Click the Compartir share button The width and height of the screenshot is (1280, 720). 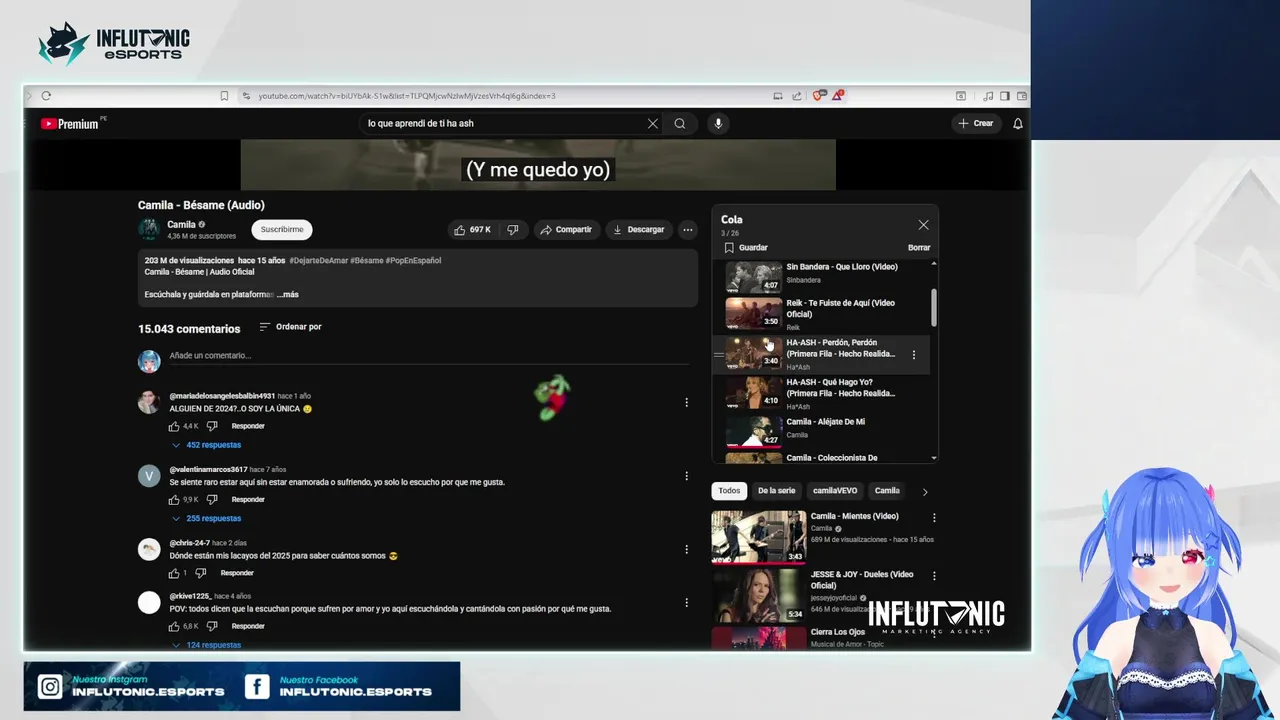[x=566, y=230]
